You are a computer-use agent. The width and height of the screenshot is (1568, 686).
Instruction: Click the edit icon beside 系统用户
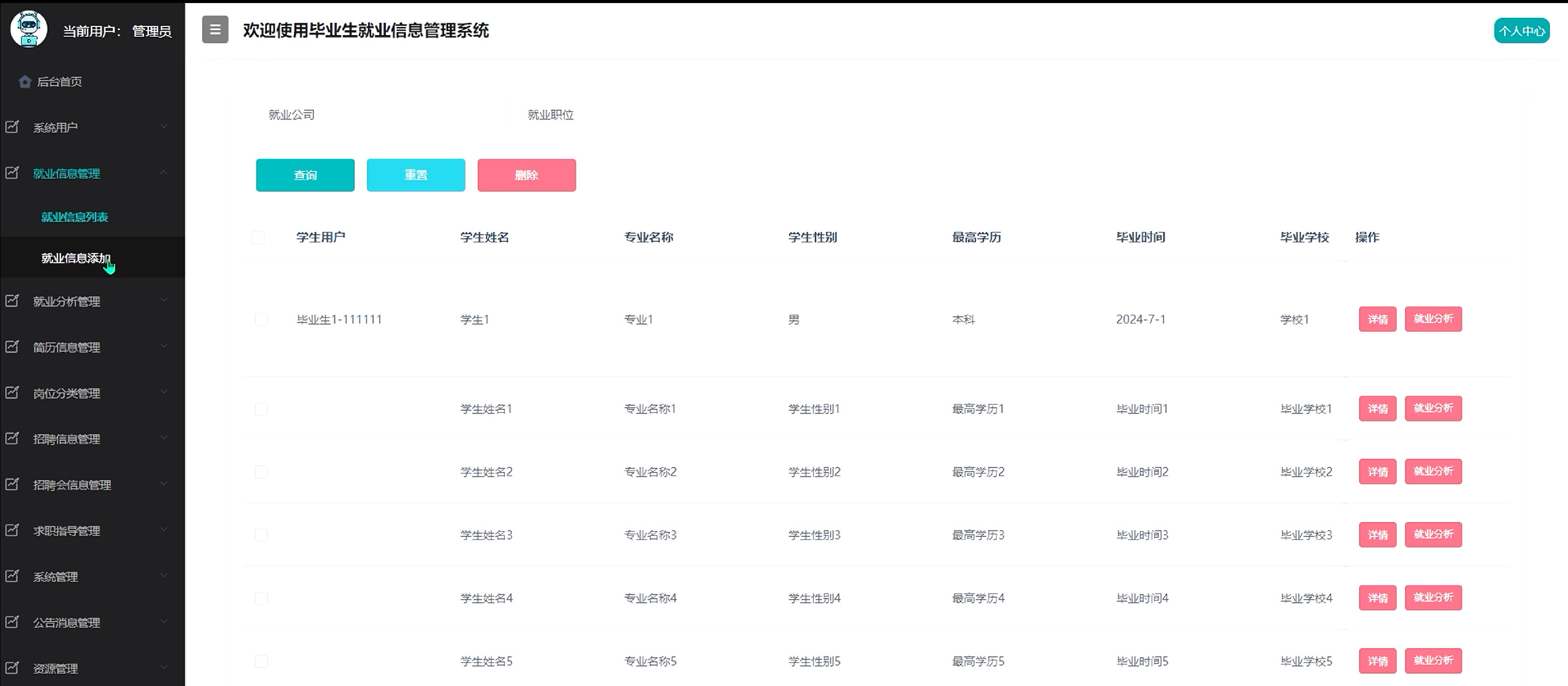pos(12,127)
